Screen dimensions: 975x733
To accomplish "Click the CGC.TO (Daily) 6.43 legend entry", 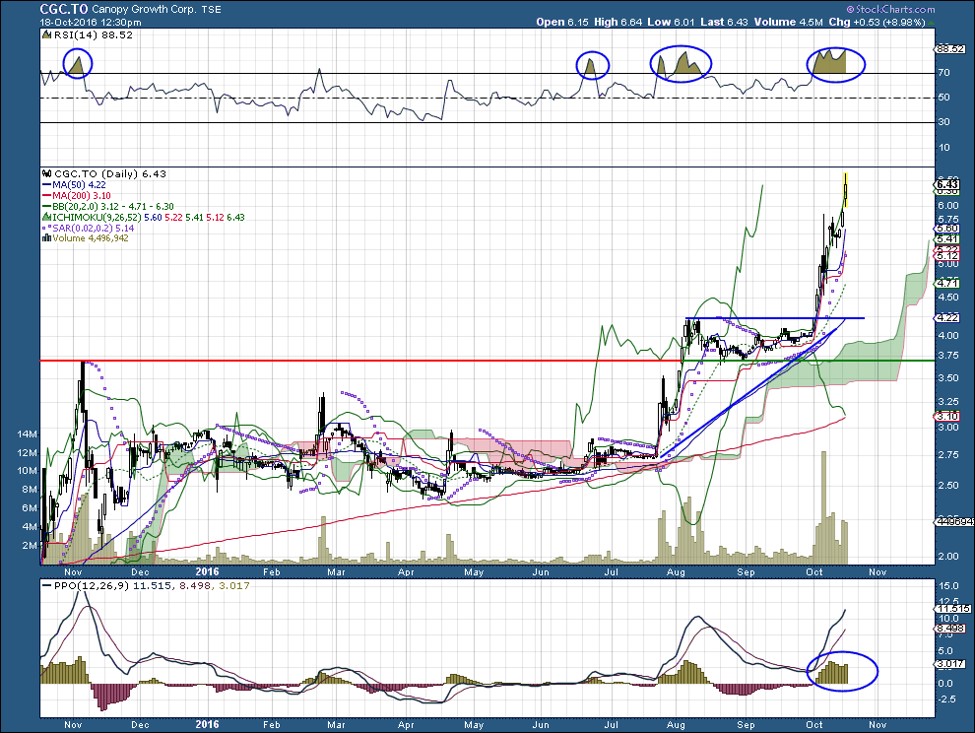I will pos(110,174).
